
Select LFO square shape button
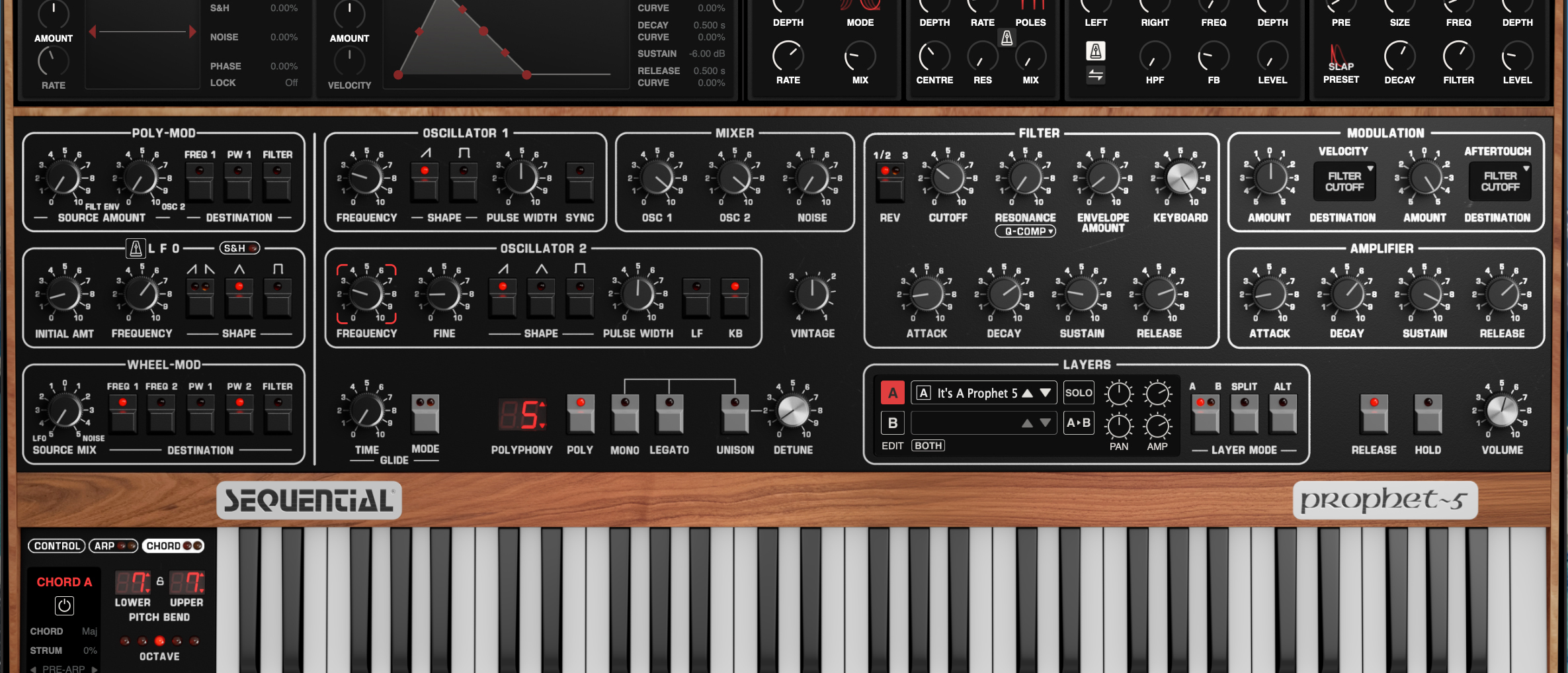[x=278, y=297]
